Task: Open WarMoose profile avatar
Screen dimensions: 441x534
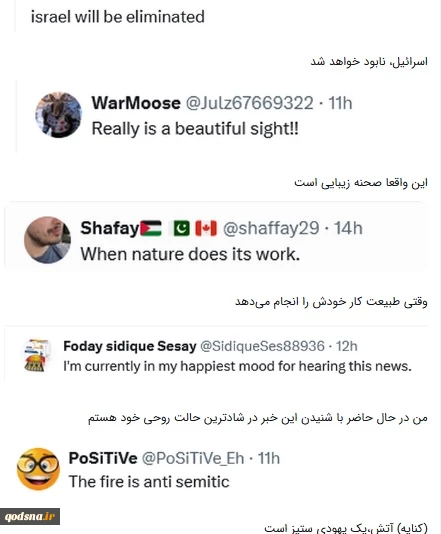Action: tap(59, 115)
